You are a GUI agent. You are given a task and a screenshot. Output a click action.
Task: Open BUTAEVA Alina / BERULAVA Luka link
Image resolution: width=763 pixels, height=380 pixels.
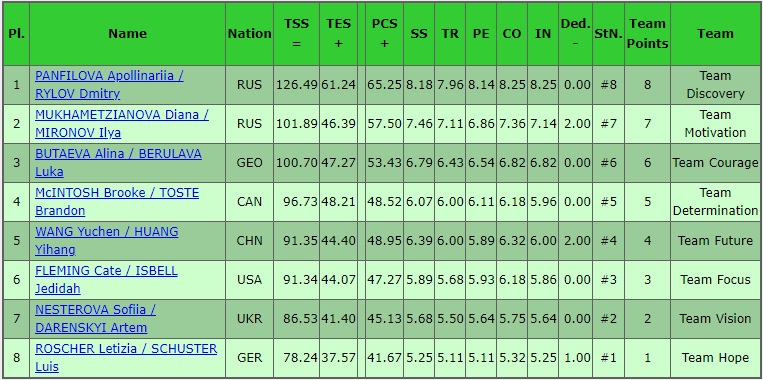point(118,163)
